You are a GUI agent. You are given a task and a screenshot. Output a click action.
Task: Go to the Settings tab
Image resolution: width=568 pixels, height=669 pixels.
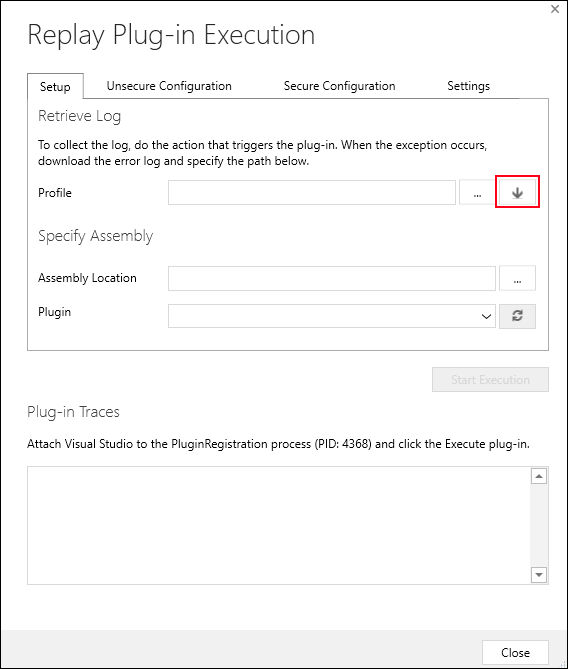pyautogui.click(x=468, y=86)
